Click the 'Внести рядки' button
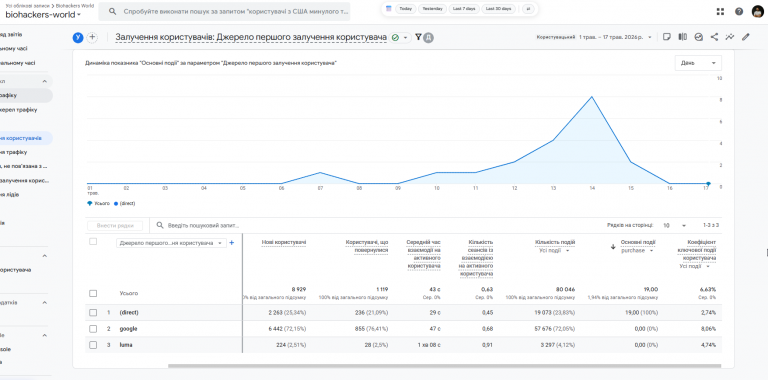The height and width of the screenshot is (380, 768). (x=116, y=225)
